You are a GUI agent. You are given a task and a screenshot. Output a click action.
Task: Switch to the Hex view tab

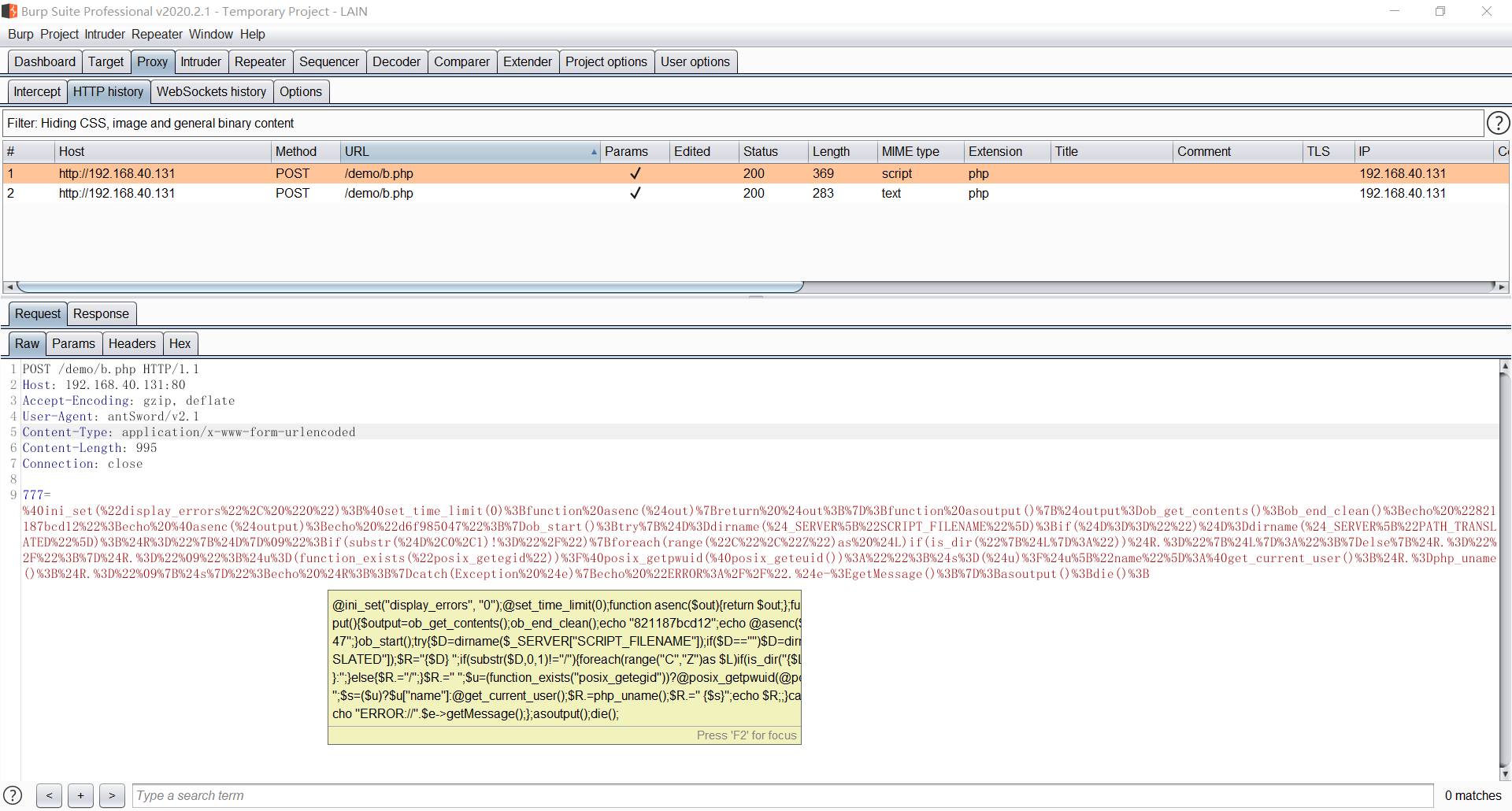pyautogui.click(x=180, y=343)
